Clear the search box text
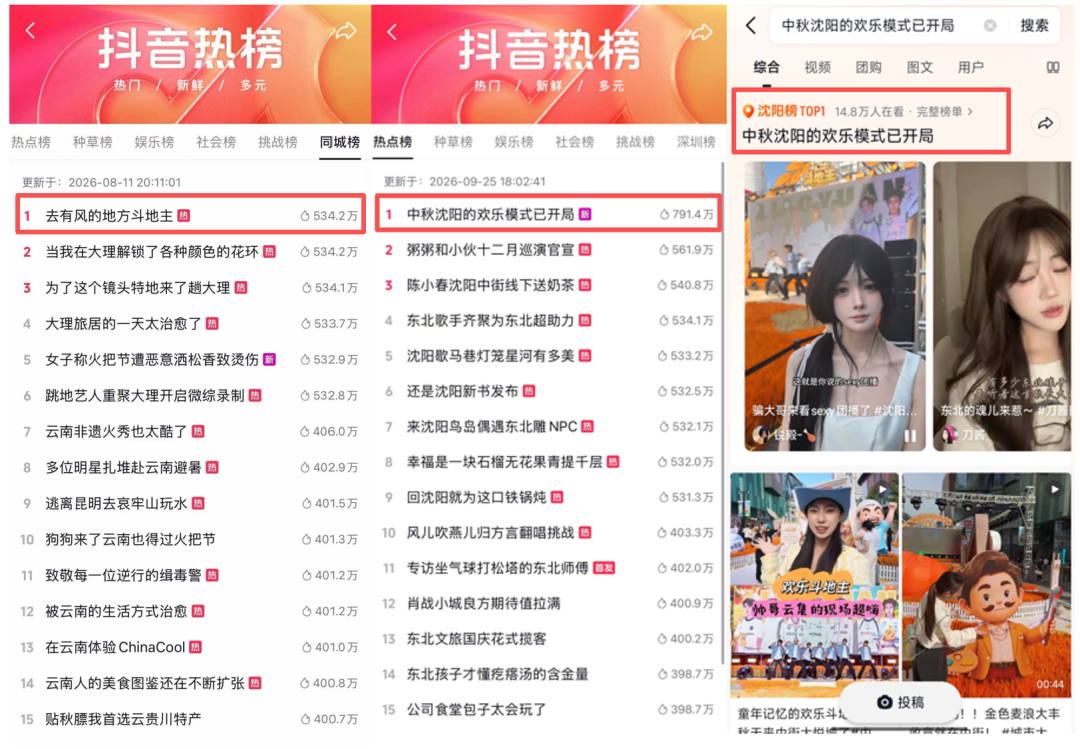This screenshot has width=1080, height=749. coord(990,25)
